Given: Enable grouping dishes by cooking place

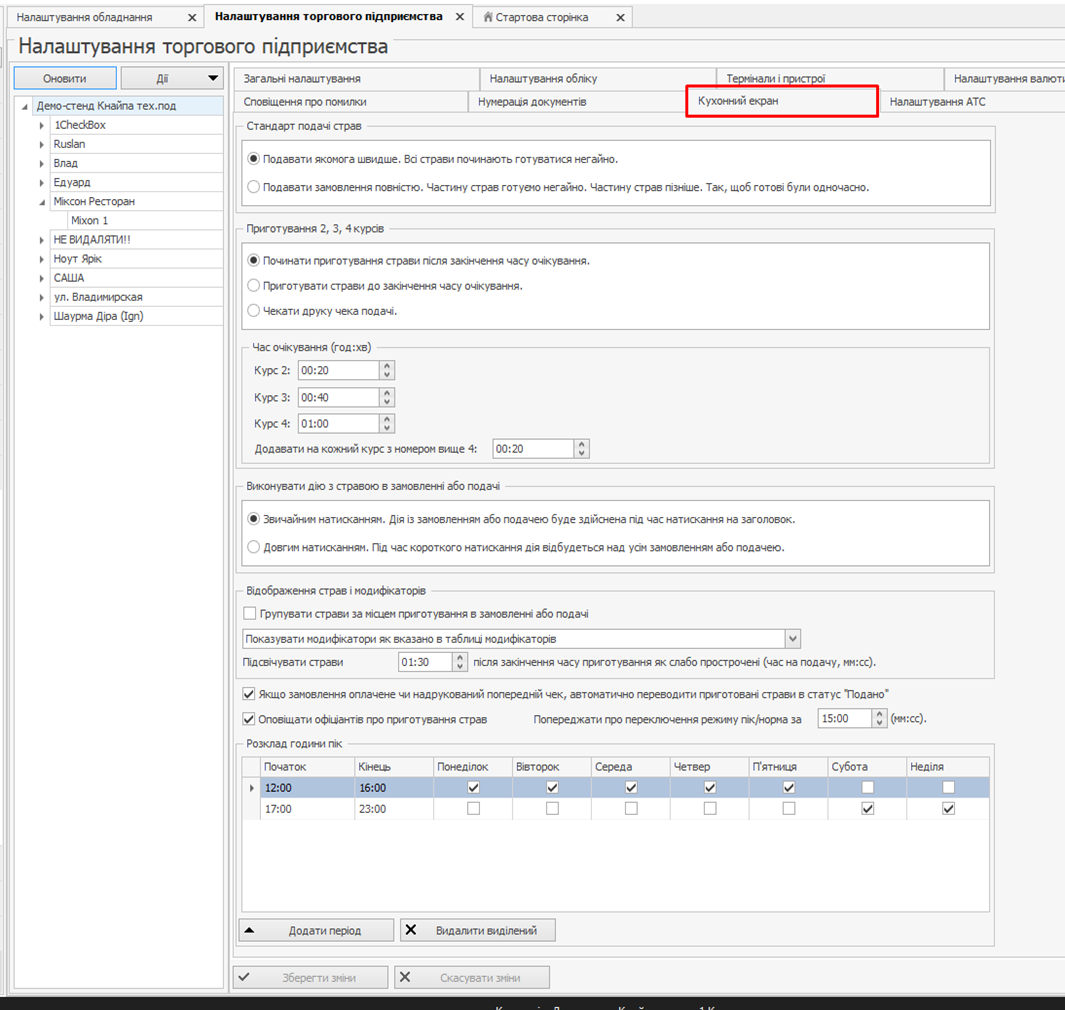Looking at the screenshot, I should [250, 614].
